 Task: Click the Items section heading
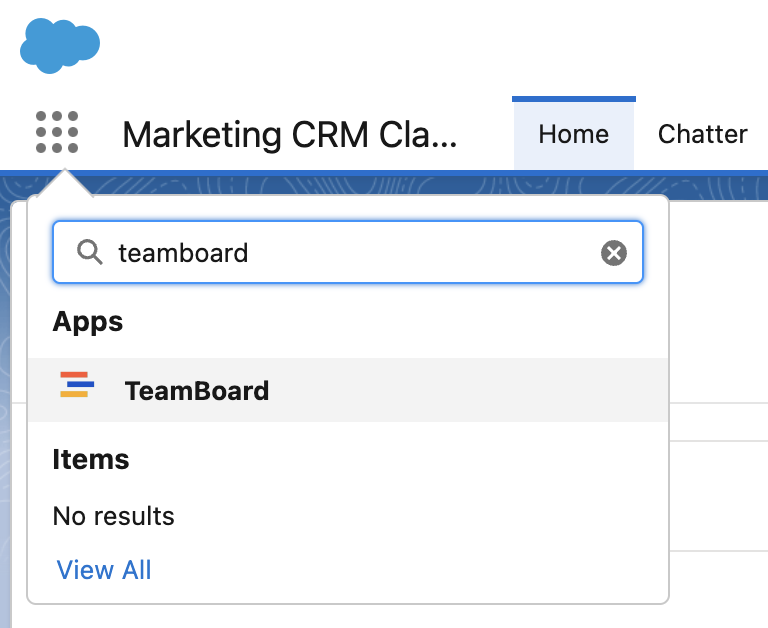pyautogui.click(x=91, y=460)
